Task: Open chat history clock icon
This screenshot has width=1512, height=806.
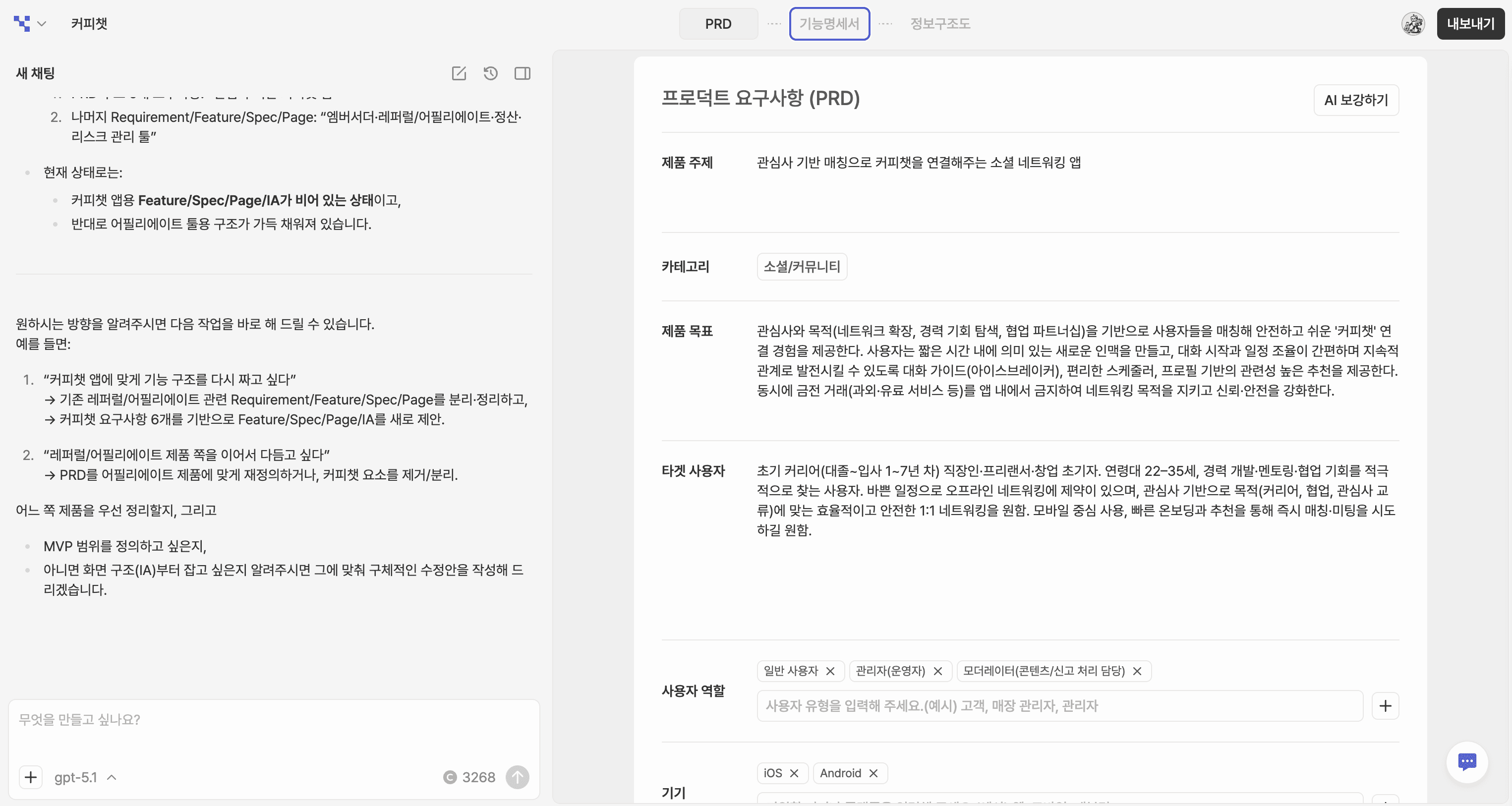Action: click(490, 73)
